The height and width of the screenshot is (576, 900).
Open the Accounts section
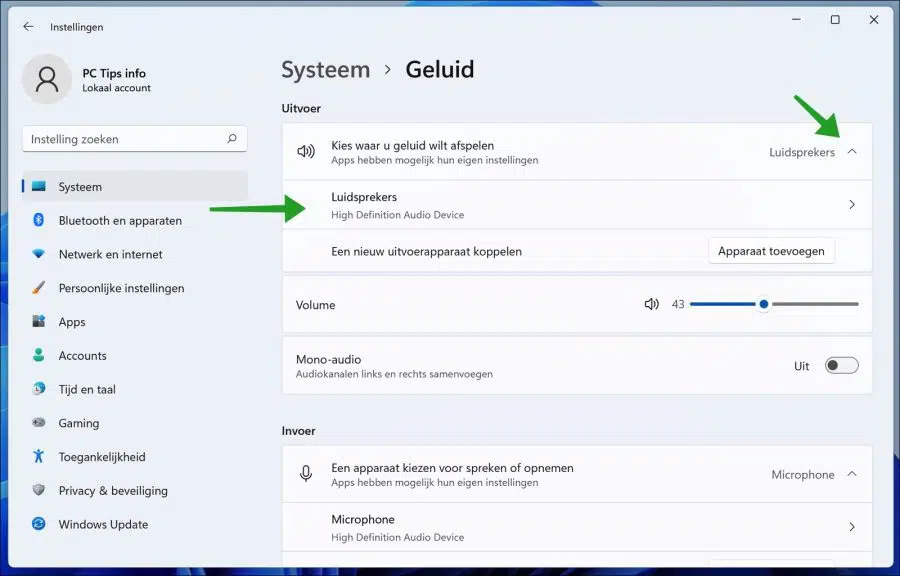(135, 356)
